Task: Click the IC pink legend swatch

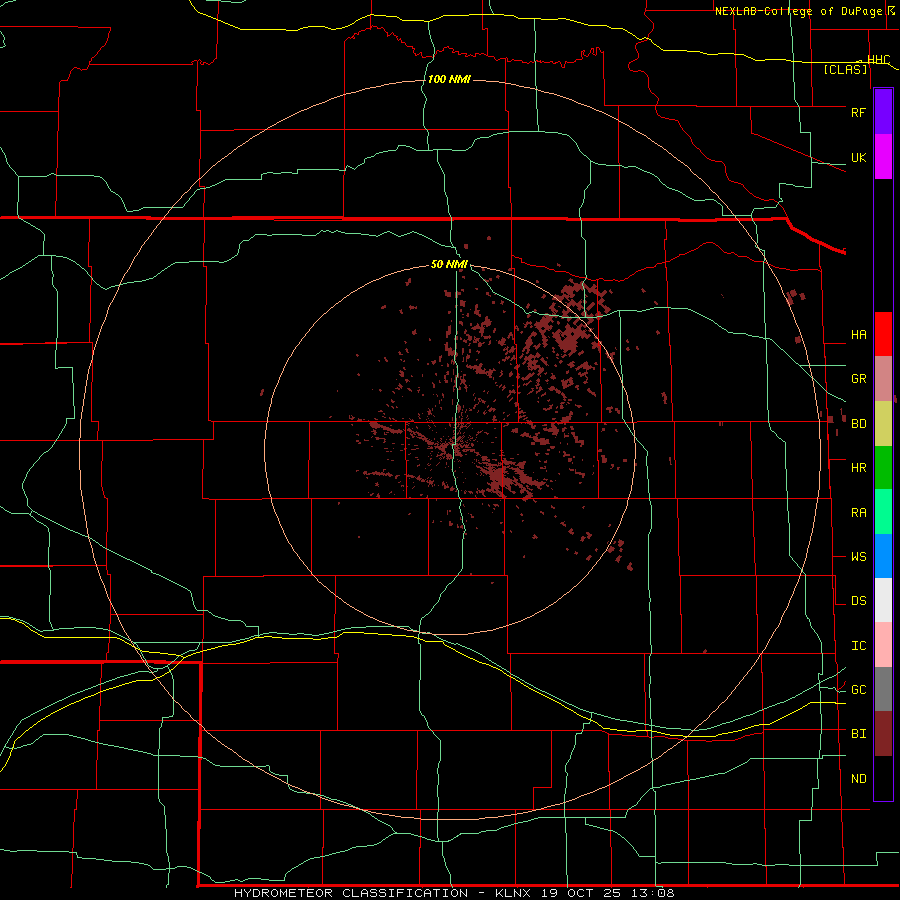Action: coord(883,645)
